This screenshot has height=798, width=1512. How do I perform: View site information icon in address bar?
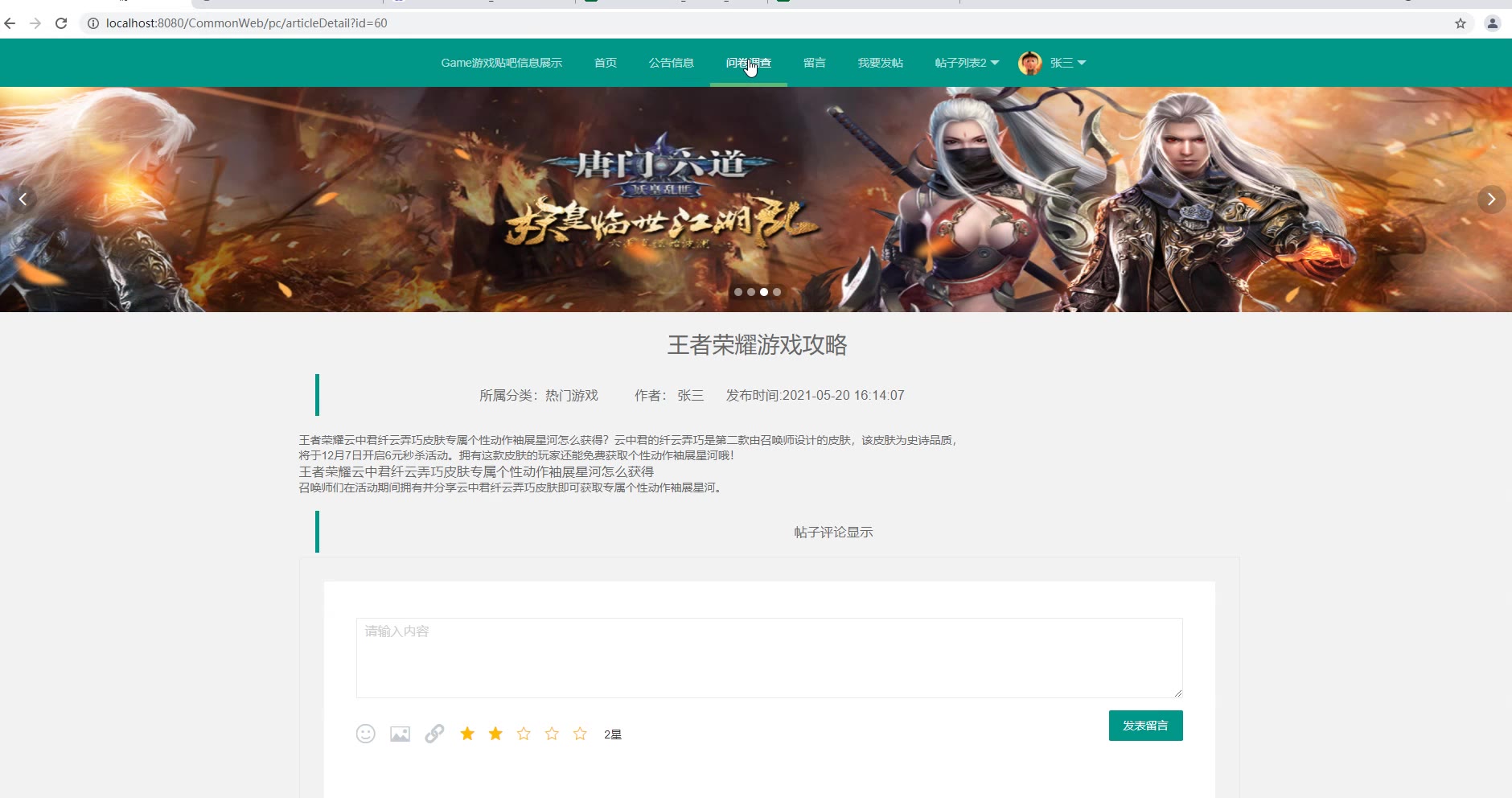point(93,23)
